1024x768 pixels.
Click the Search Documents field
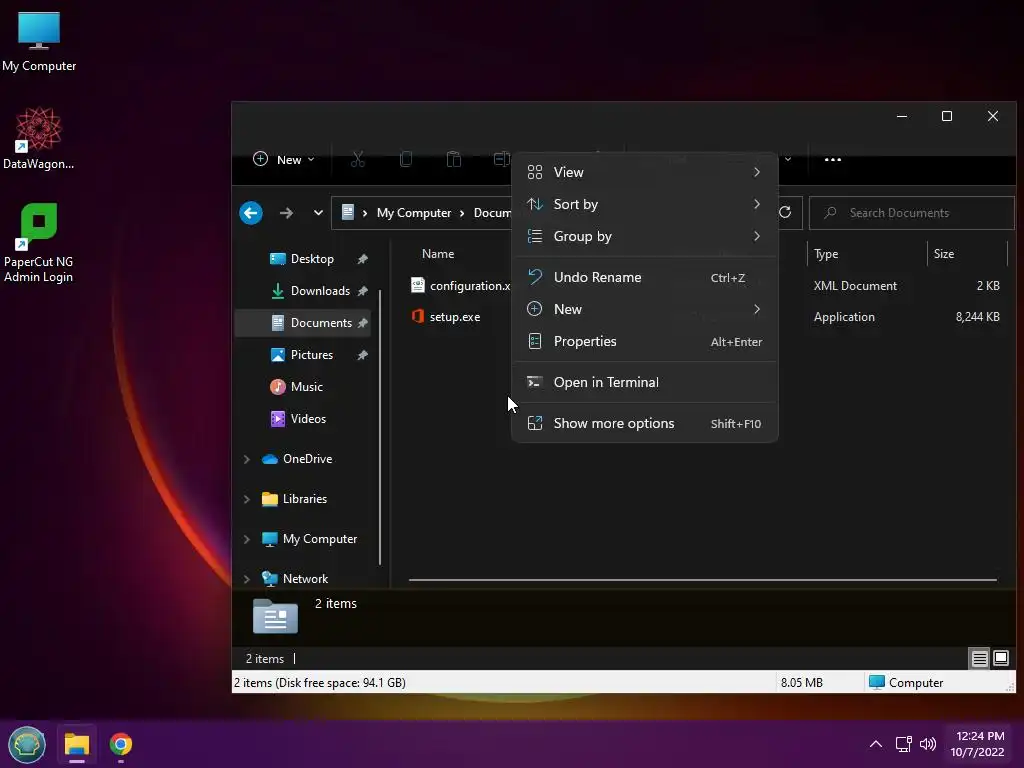coord(912,213)
